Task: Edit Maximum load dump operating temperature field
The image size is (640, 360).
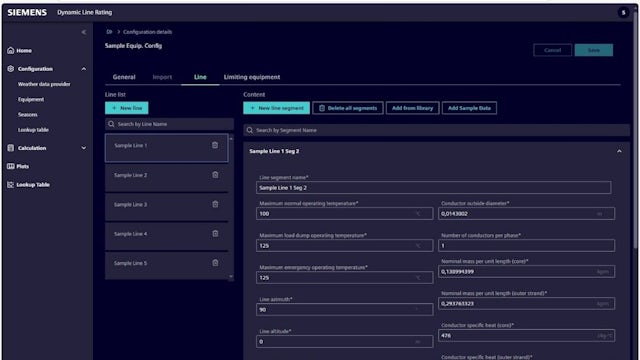Action: tap(344, 246)
